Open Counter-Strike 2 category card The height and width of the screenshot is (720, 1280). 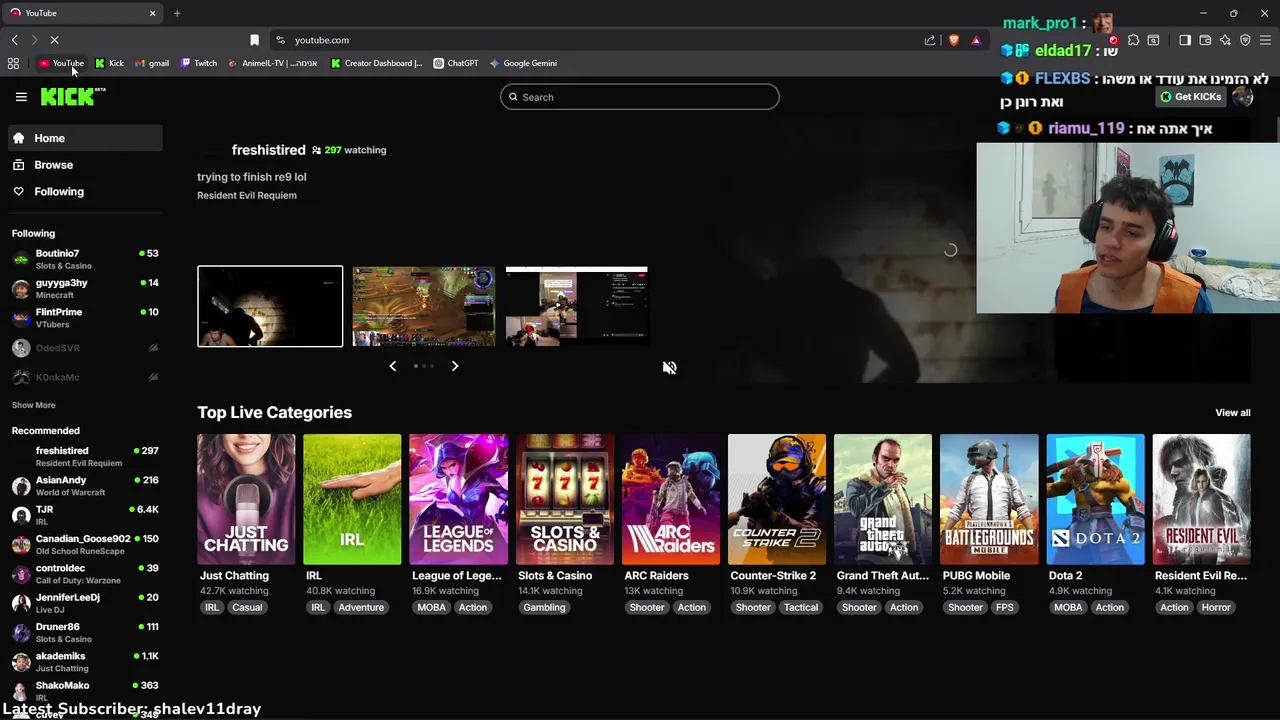coord(777,499)
